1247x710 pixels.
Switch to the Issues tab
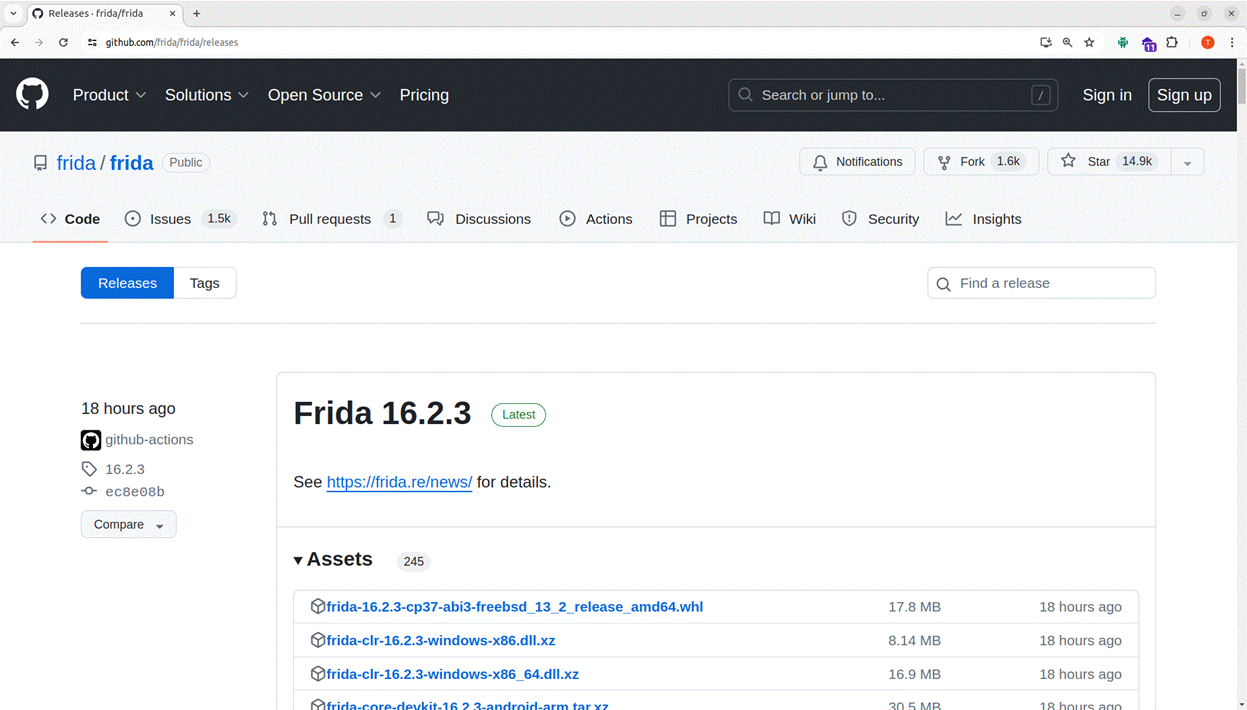click(179, 219)
